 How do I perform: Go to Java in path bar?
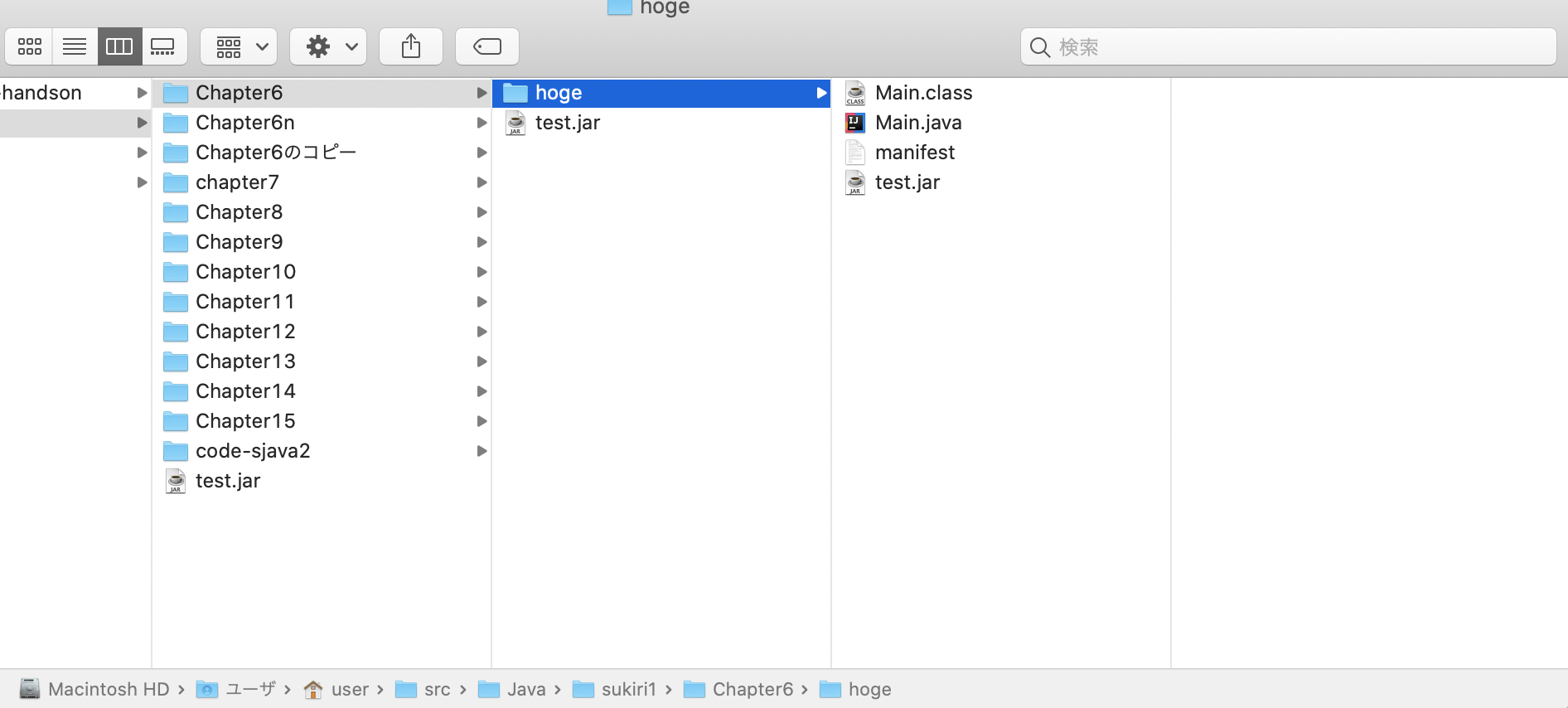pyautogui.click(x=512, y=689)
